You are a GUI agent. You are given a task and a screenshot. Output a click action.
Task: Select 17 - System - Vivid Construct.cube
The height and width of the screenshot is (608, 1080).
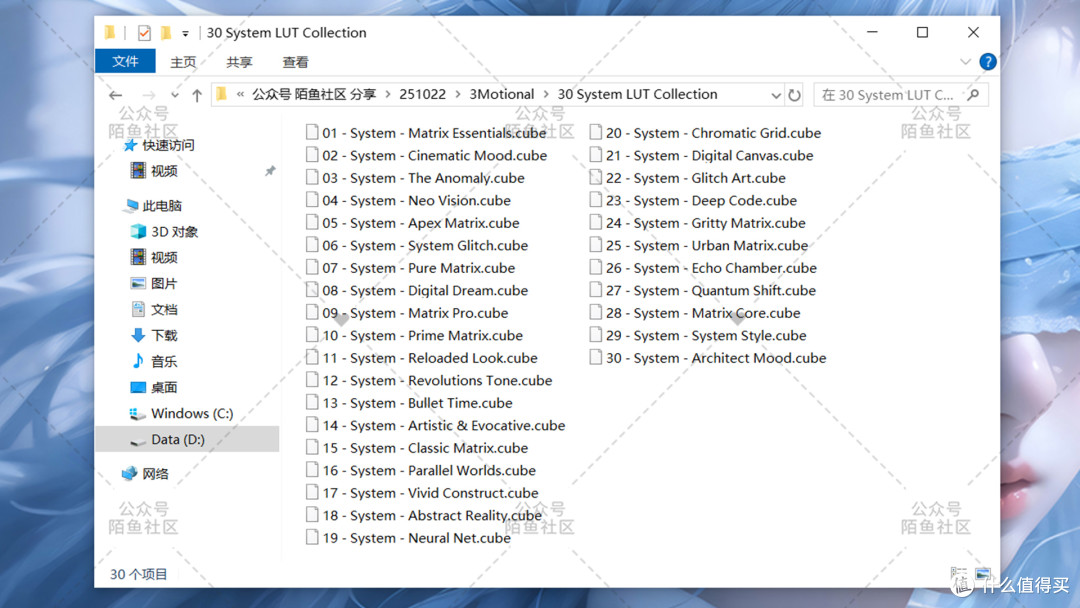coord(430,492)
